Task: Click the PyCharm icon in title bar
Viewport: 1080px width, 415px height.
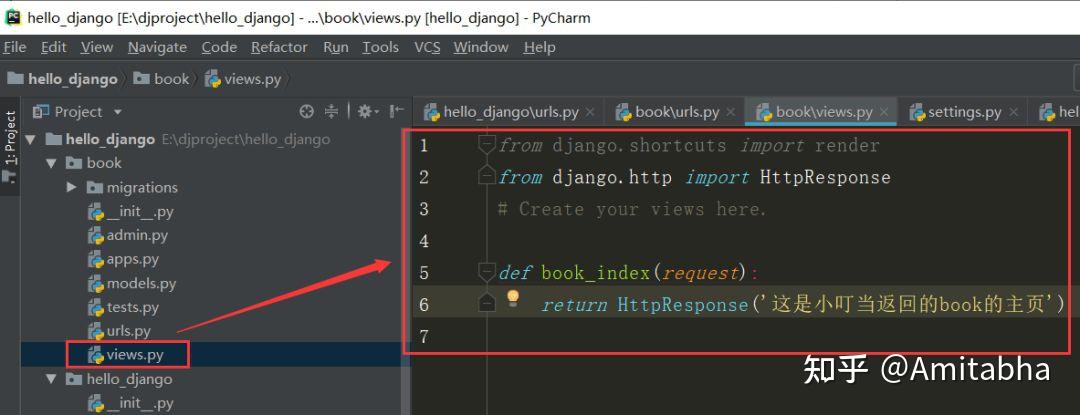Action: point(12,17)
